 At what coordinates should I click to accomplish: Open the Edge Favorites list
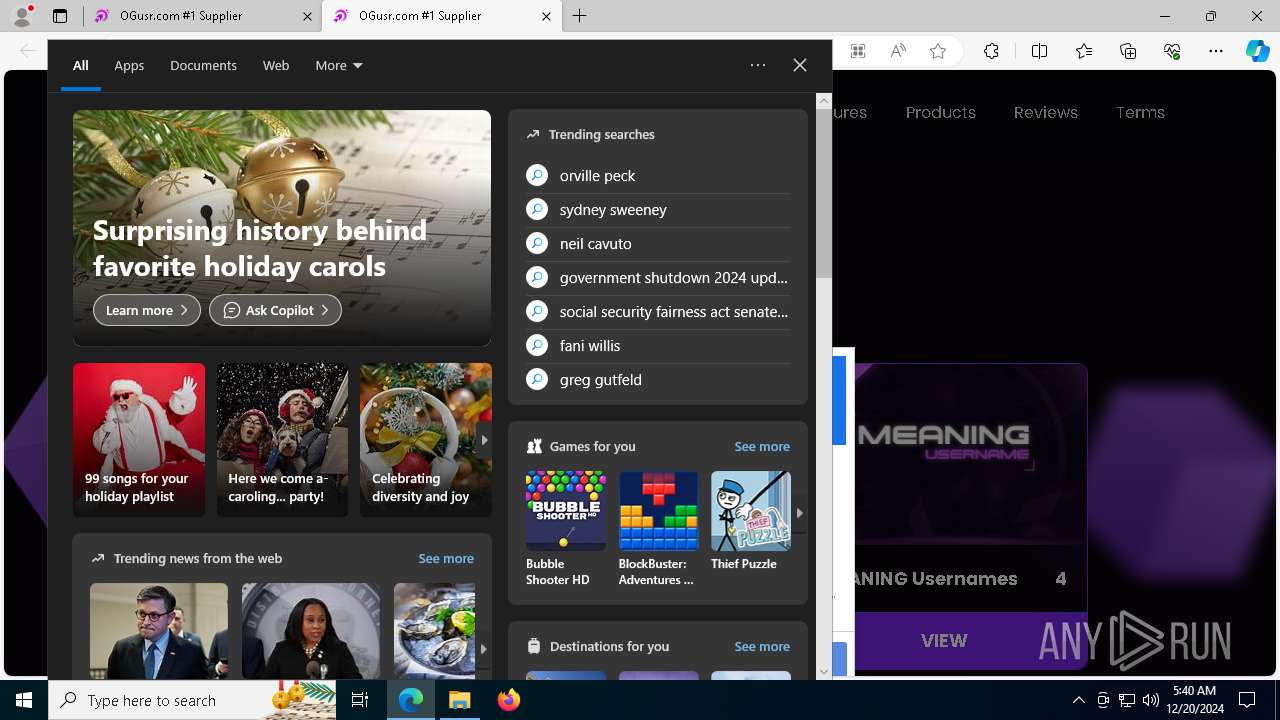[1084, 51]
